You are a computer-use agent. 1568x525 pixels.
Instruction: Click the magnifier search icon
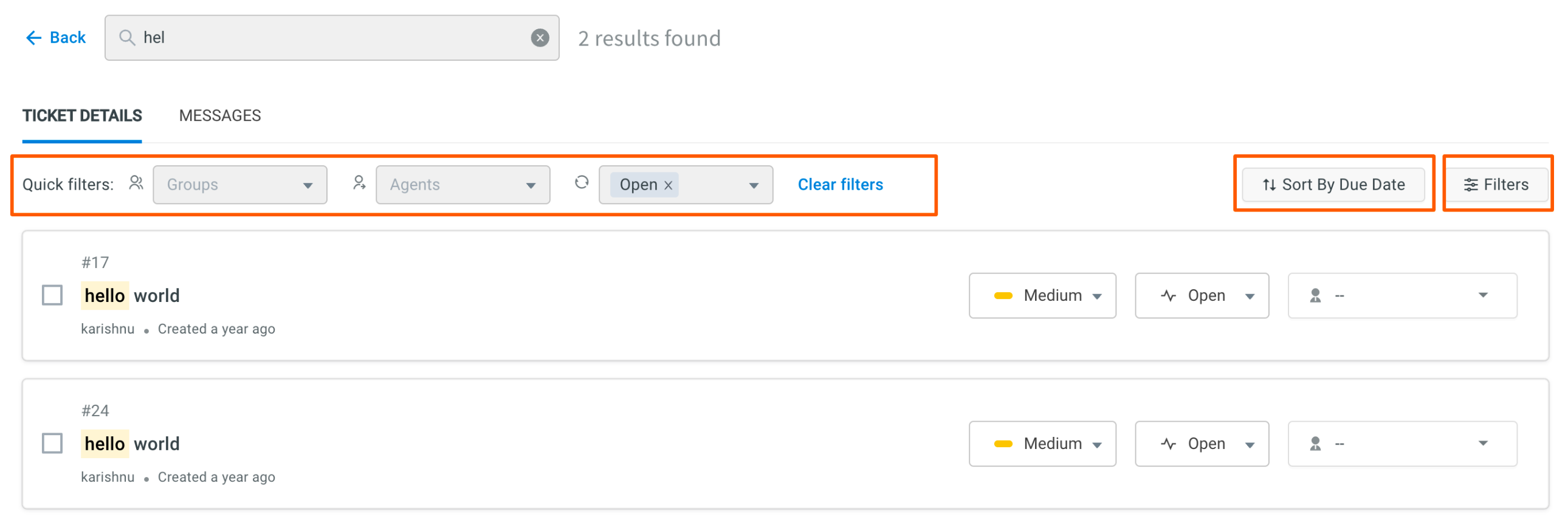(x=126, y=38)
